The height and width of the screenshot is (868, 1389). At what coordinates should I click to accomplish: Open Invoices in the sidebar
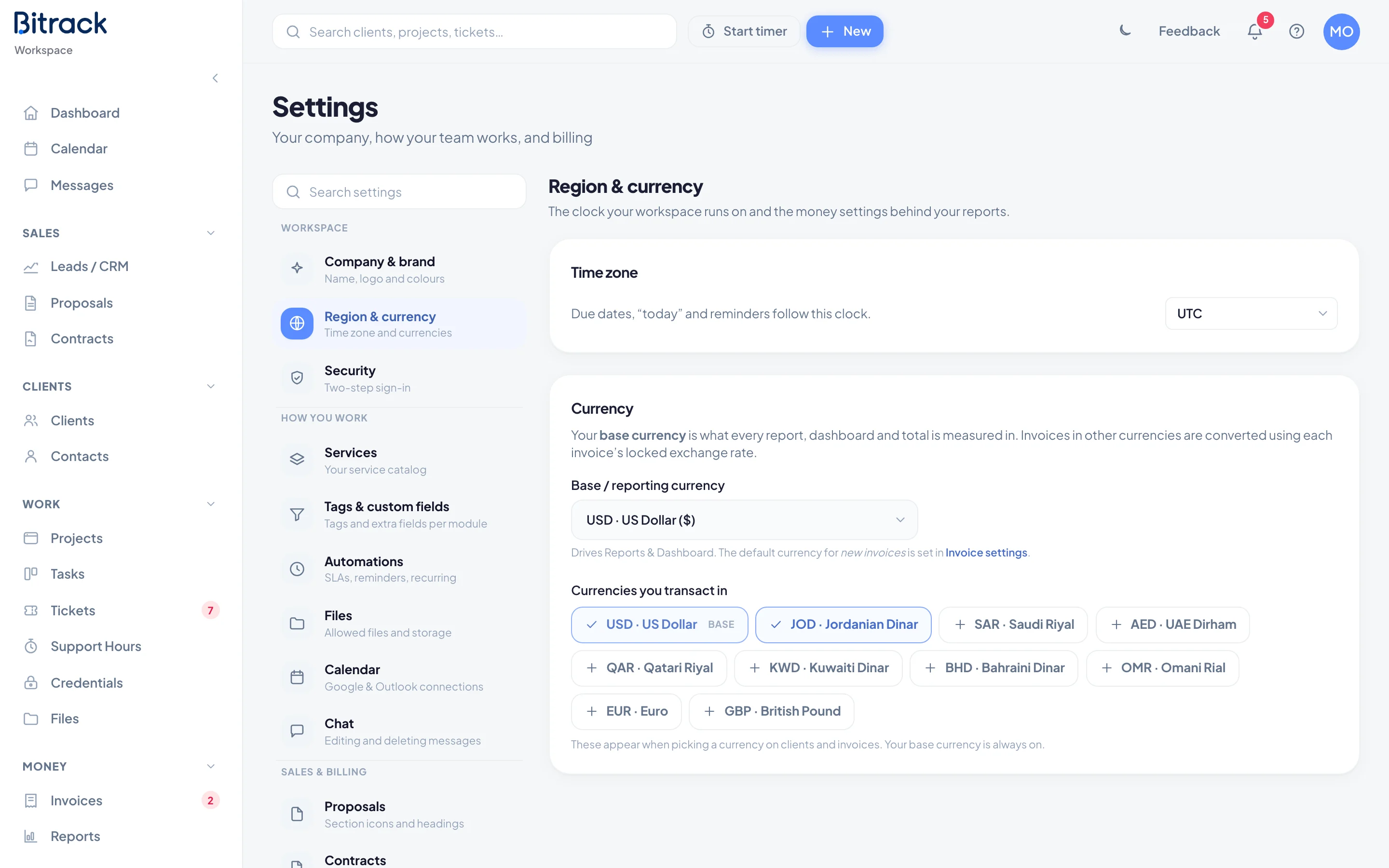pos(121,800)
